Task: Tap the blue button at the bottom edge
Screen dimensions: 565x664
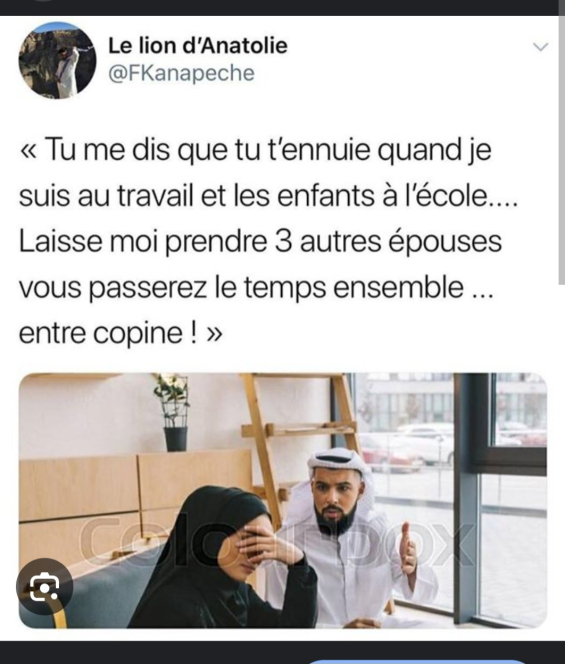Action: click(417, 661)
